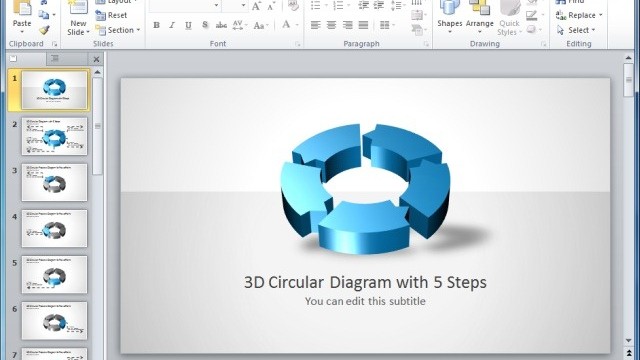The image size is (640, 360).
Task: Click the Shape Effects icon
Action: pos(531,29)
